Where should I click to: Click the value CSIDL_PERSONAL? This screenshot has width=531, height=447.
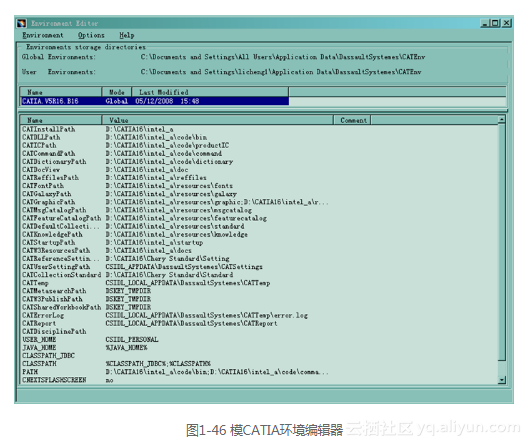[x=132, y=340]
